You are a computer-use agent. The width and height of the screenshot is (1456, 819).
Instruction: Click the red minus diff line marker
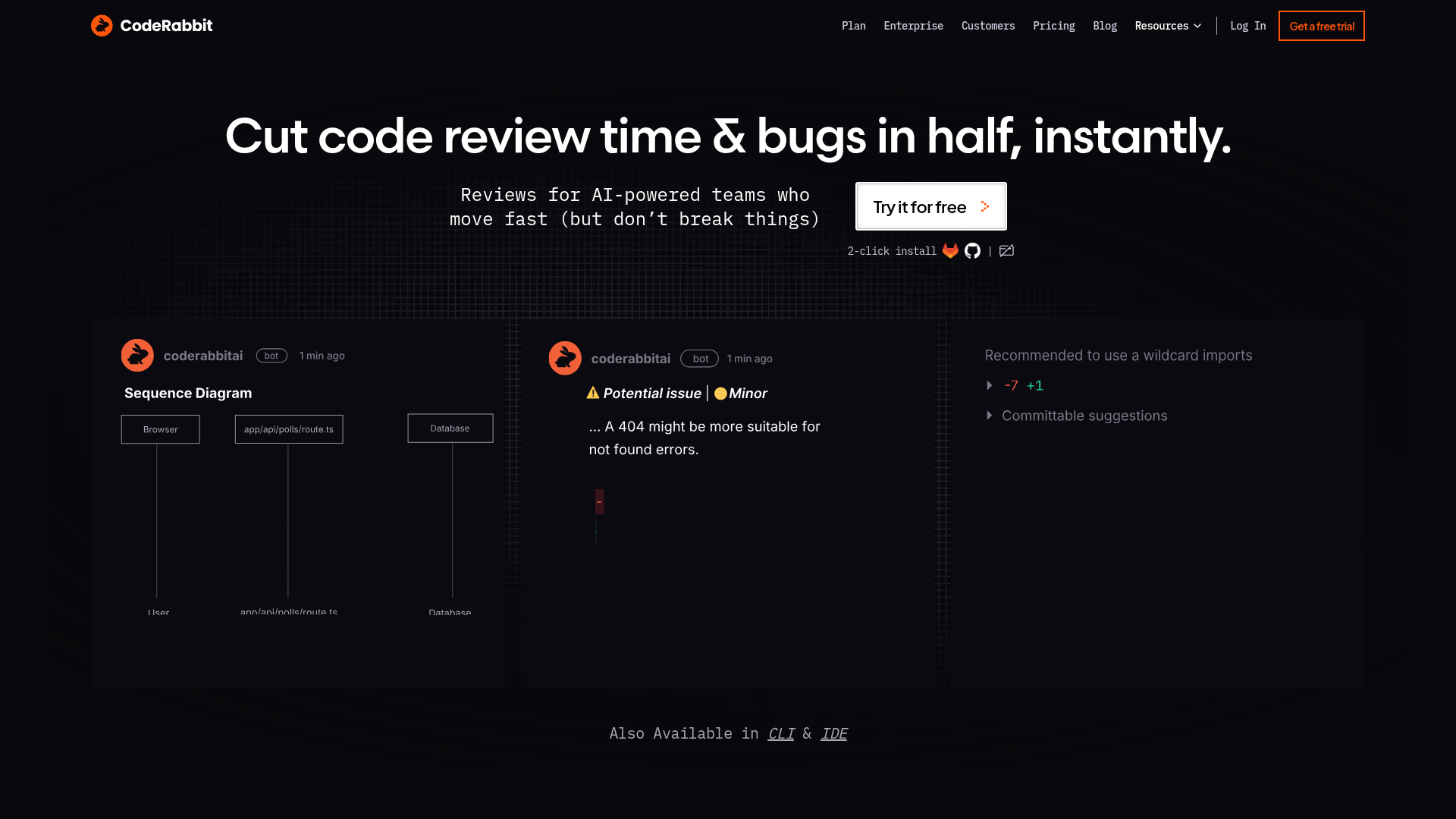click(599, 501)
